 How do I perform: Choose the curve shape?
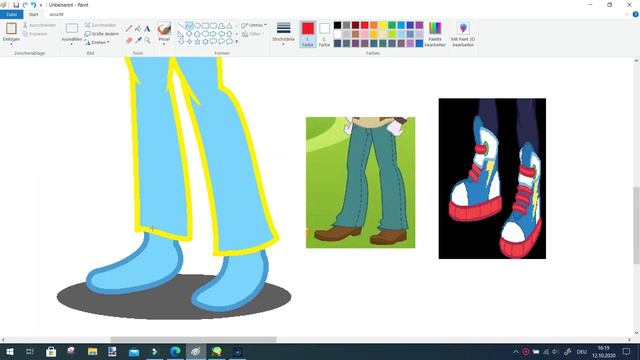click(189, 26)
